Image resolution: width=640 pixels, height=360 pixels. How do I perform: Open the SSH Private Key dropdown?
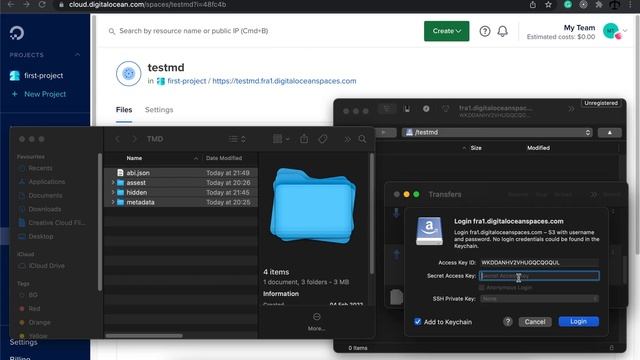coord(539,299)
